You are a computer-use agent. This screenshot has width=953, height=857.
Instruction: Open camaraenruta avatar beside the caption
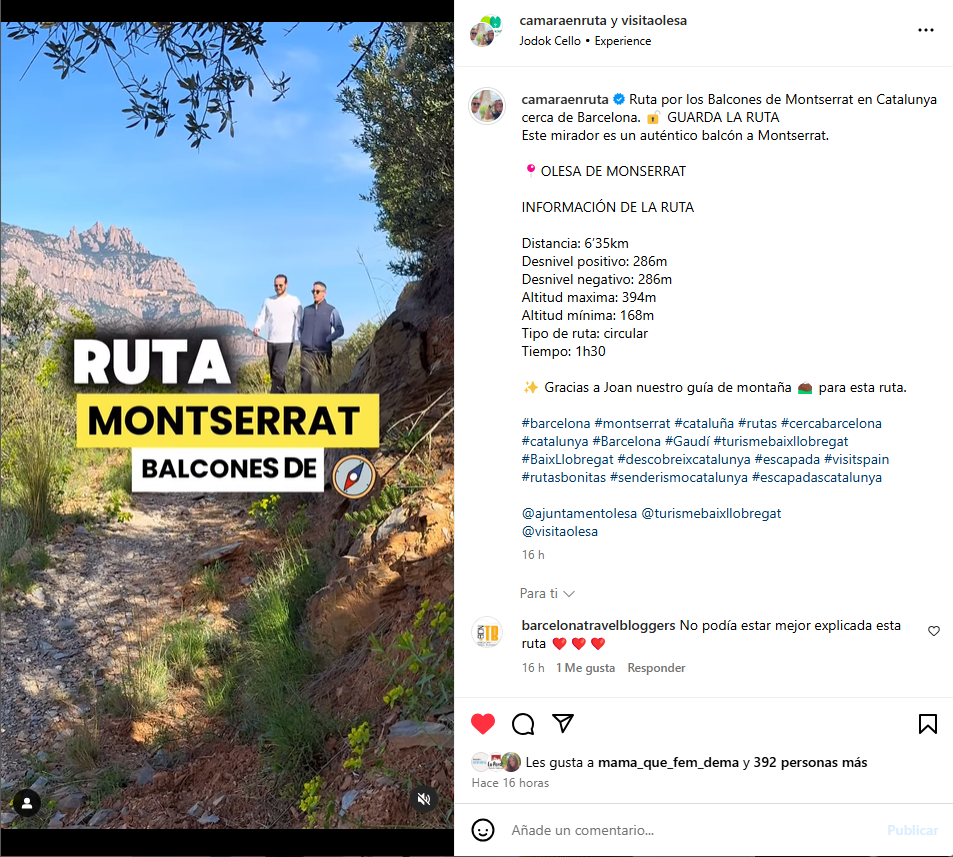[487, 106]
